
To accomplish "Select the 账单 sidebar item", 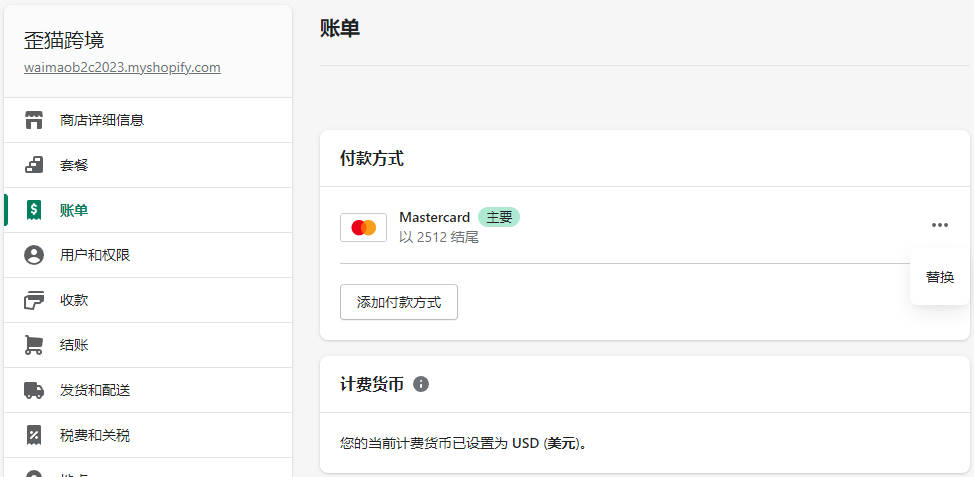I will point(148,210).
